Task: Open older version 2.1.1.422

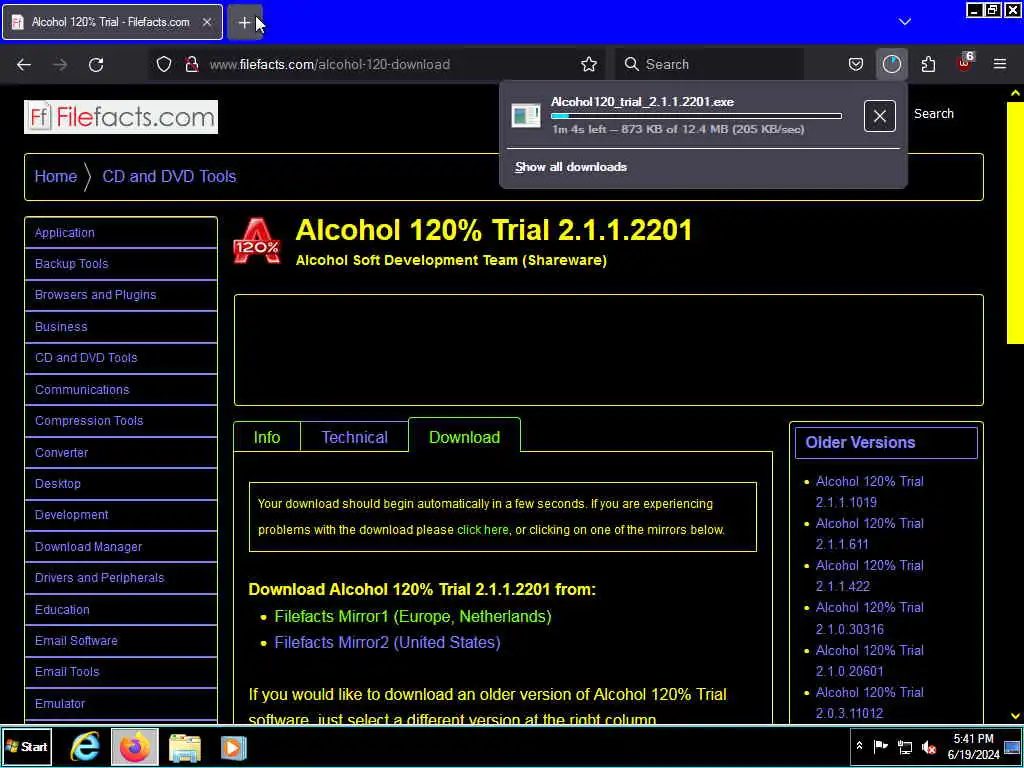Action: [x=869, y=575]
